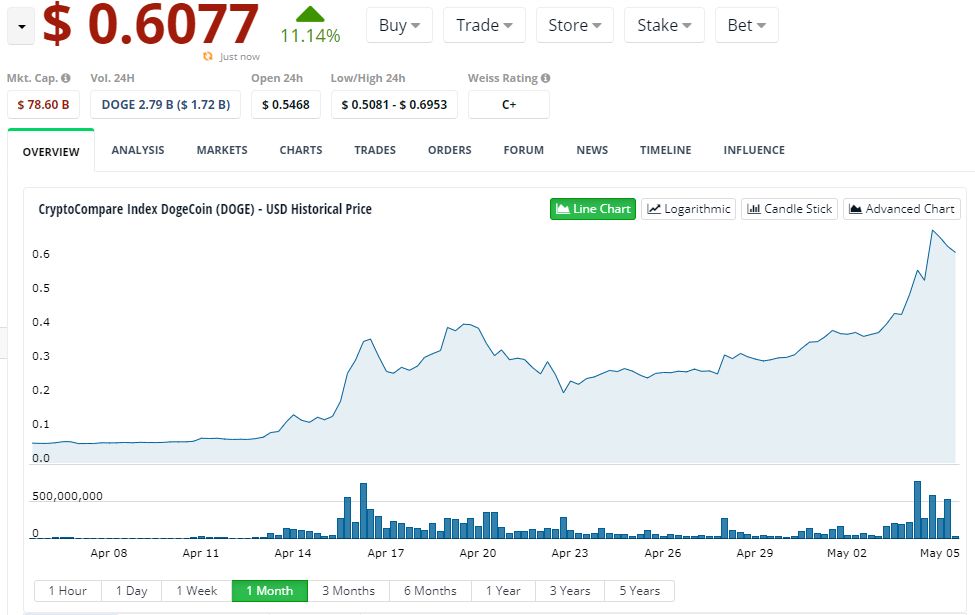This screenshot has width=975, height=615.
Task: Click the 500,000,000 volume axis label
Action: (x=67, y=496)
